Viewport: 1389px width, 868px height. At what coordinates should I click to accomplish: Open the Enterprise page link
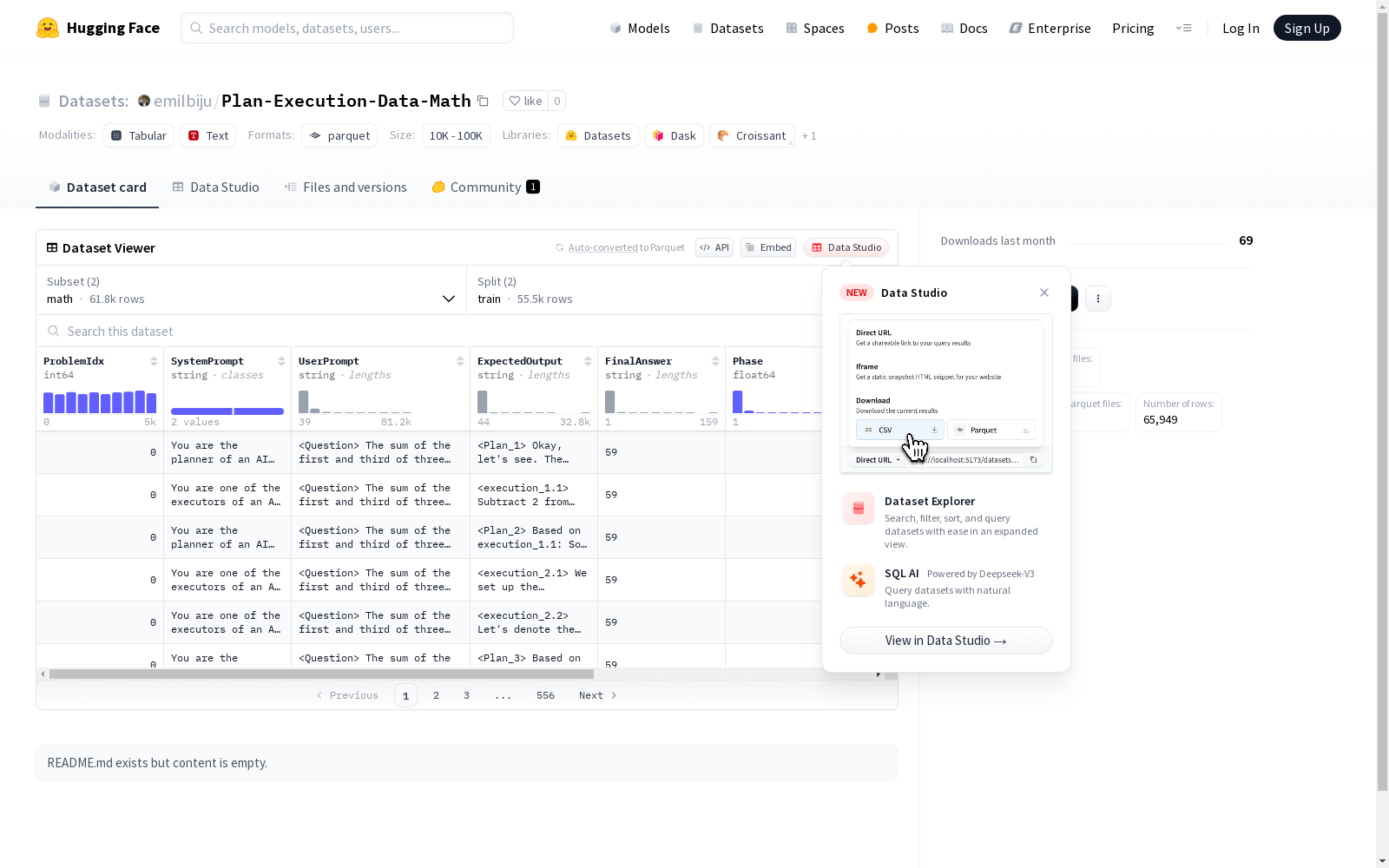(x=1050, y=28)
